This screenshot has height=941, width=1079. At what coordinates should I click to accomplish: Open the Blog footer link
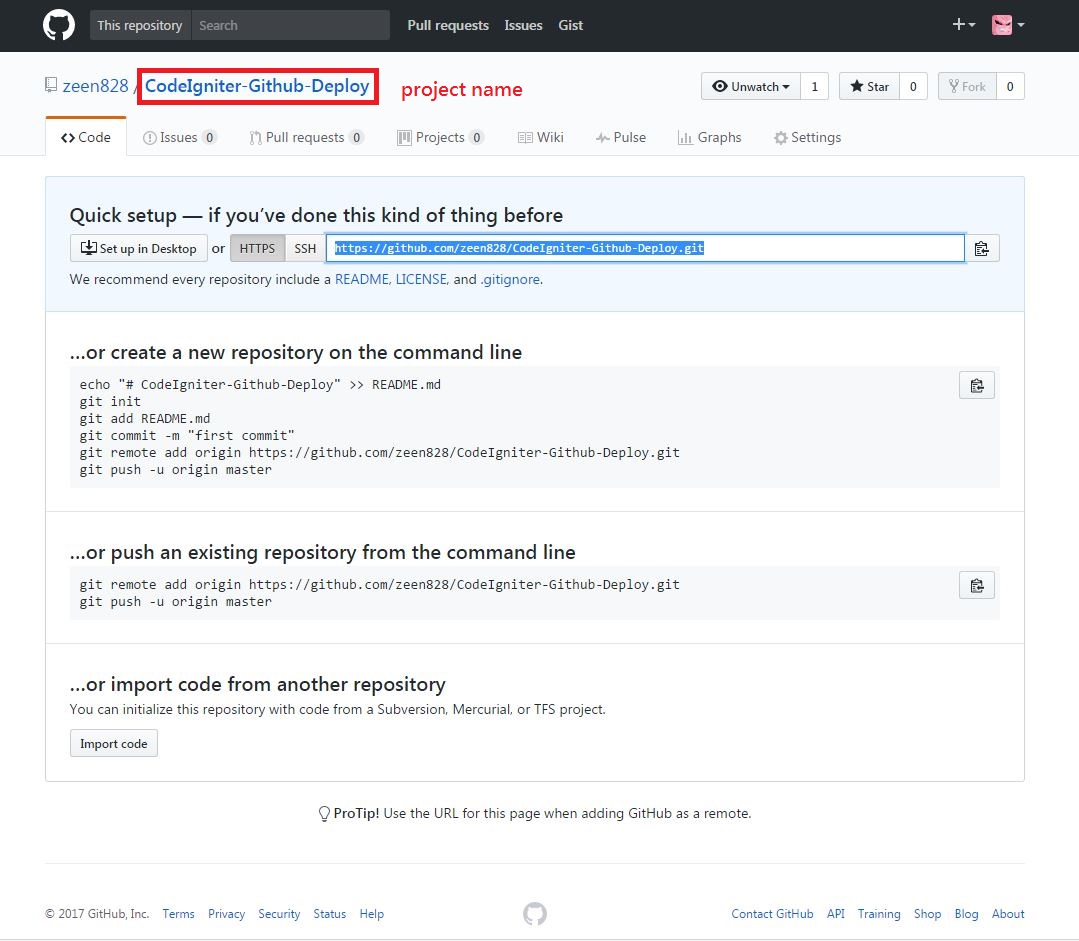pyautogui.click(x=966, y=913)
